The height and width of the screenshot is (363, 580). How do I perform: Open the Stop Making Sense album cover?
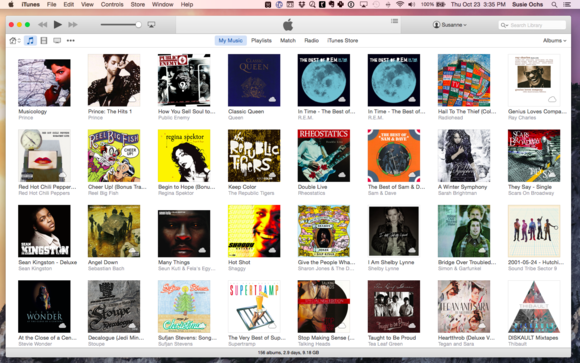click(324, 307)
